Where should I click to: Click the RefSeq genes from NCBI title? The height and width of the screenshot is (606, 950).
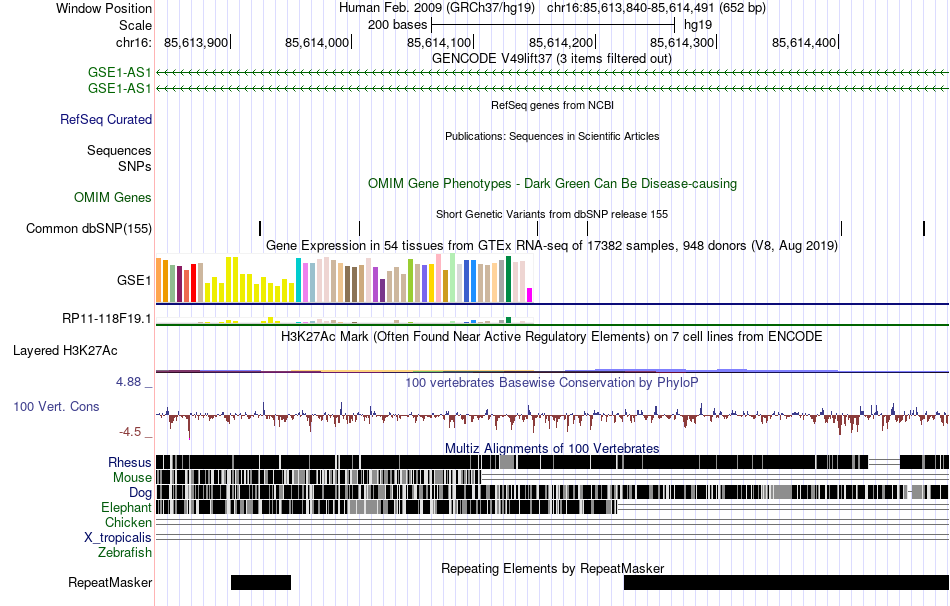tap(552, 105)
